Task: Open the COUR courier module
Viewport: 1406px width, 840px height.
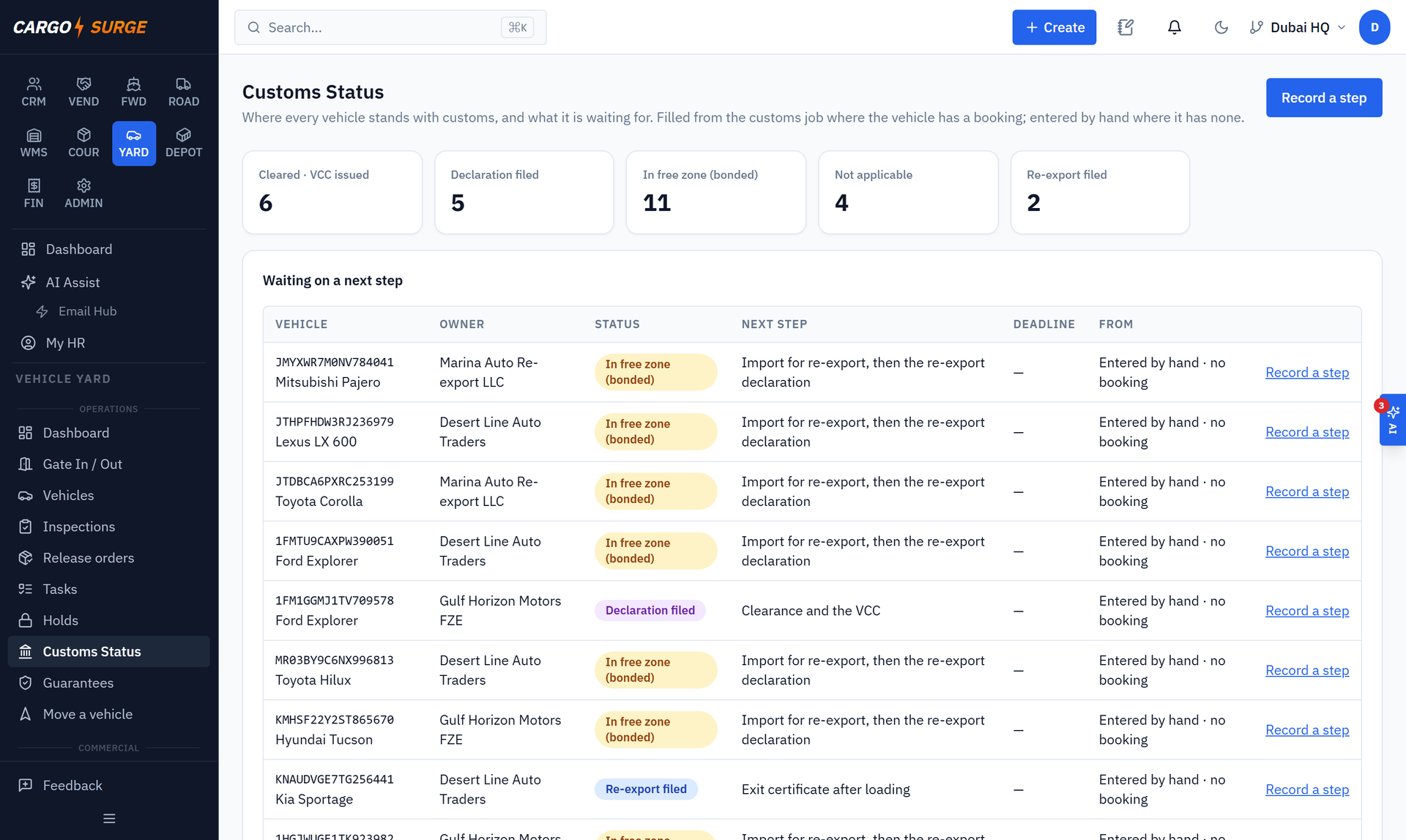Action: [83, 143]
